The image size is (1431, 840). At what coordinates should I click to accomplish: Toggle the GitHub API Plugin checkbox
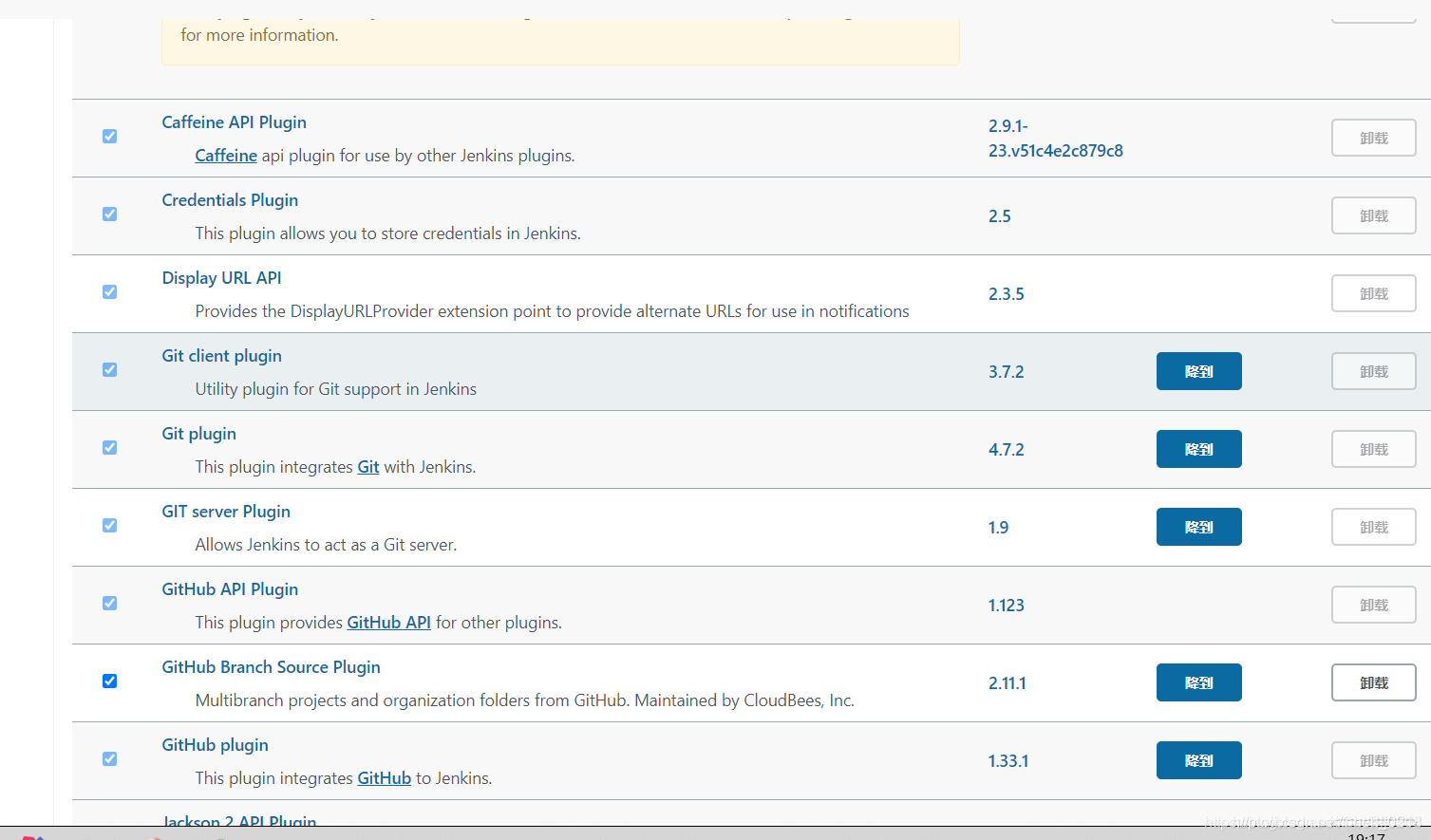(x=110, y=604)
